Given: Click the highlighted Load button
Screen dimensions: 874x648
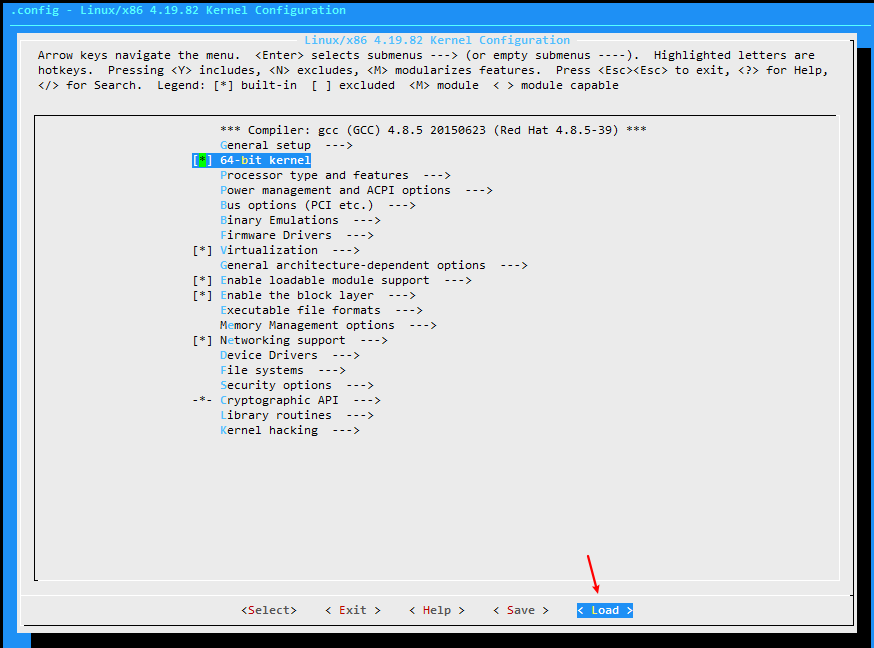Looking at the screenshot, I should (605, 611).
